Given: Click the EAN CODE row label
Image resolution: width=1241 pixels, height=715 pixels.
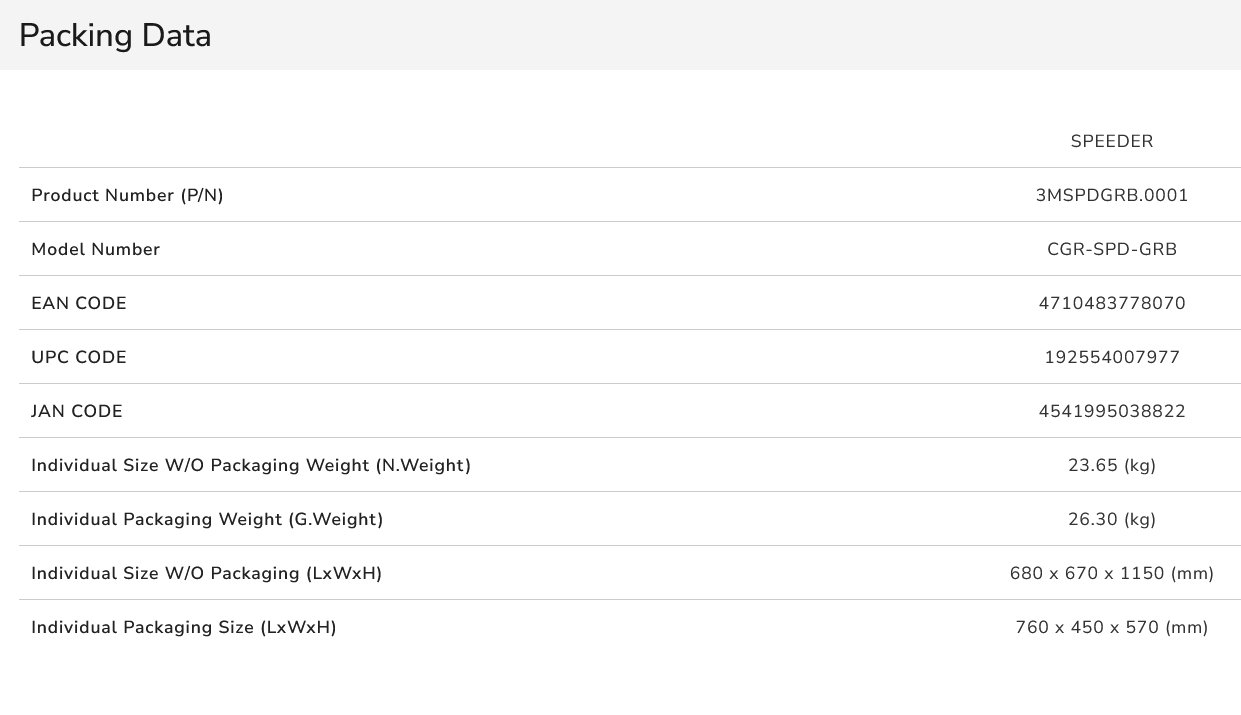Looking at the screenshot, I should pos(79,303).
